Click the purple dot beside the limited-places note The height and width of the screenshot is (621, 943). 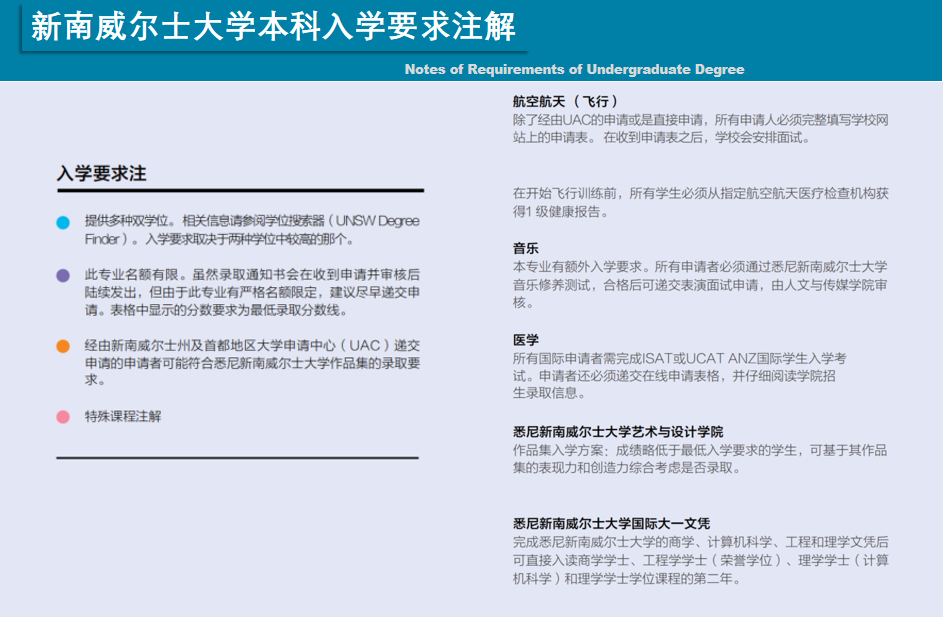click(63, 275)
